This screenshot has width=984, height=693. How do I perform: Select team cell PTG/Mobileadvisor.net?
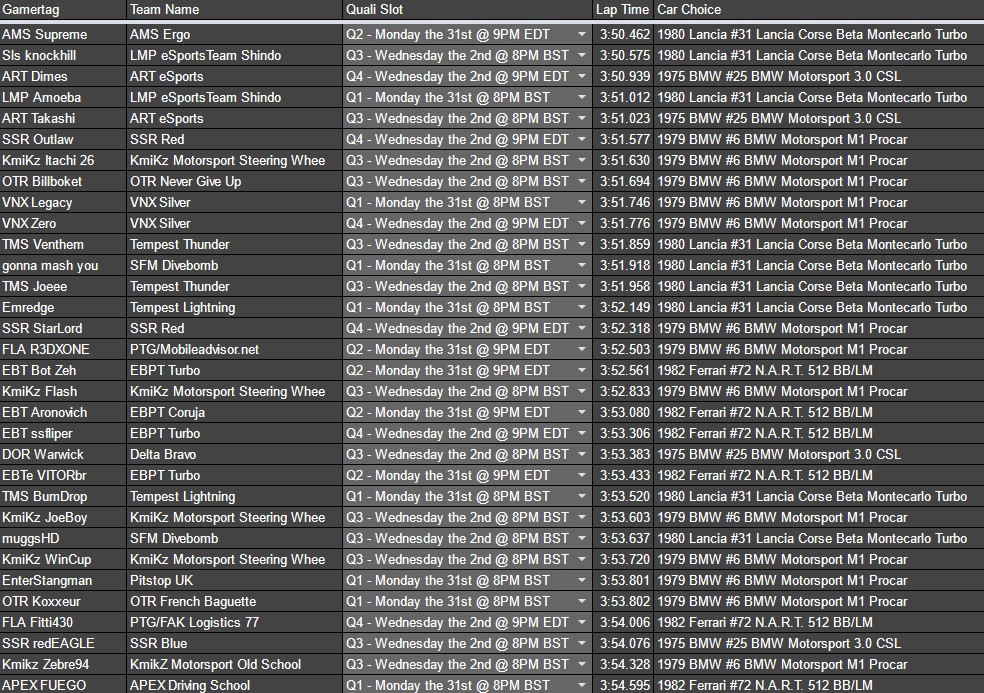[x=234, y=350]
